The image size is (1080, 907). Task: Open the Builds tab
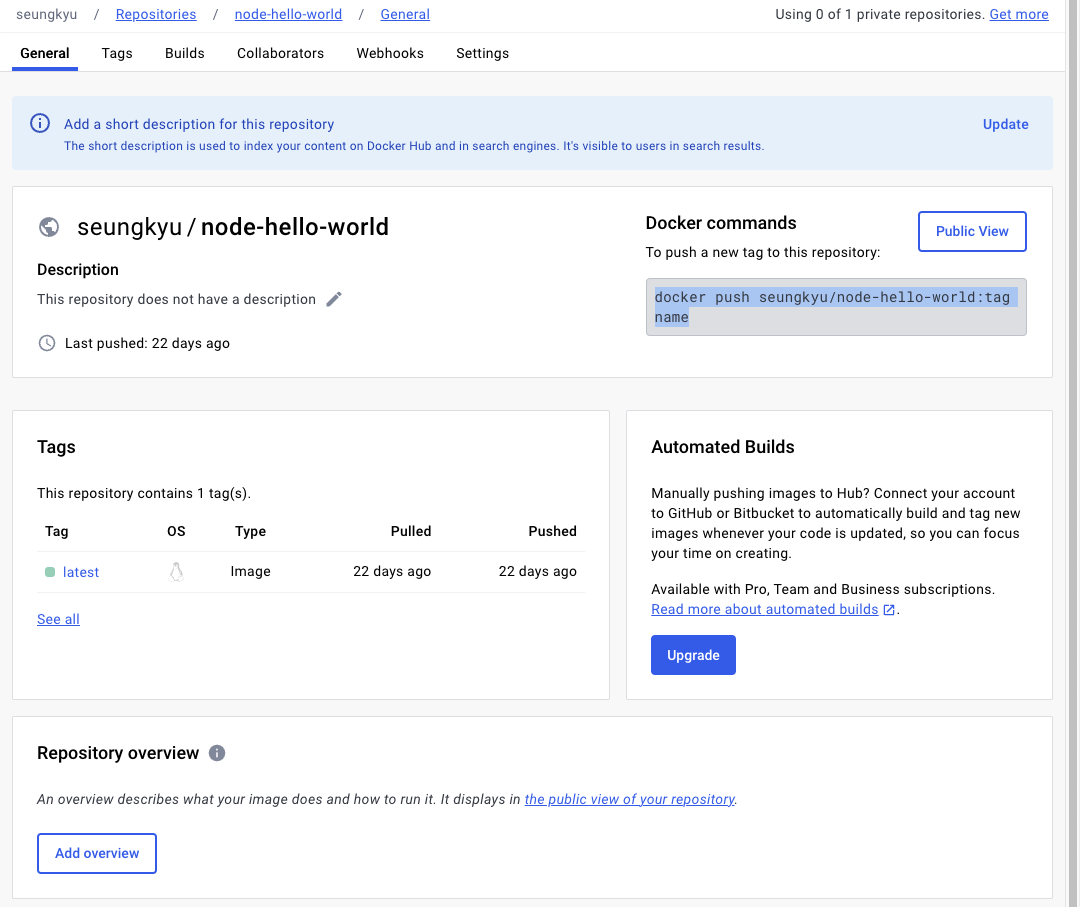[185, 53]
